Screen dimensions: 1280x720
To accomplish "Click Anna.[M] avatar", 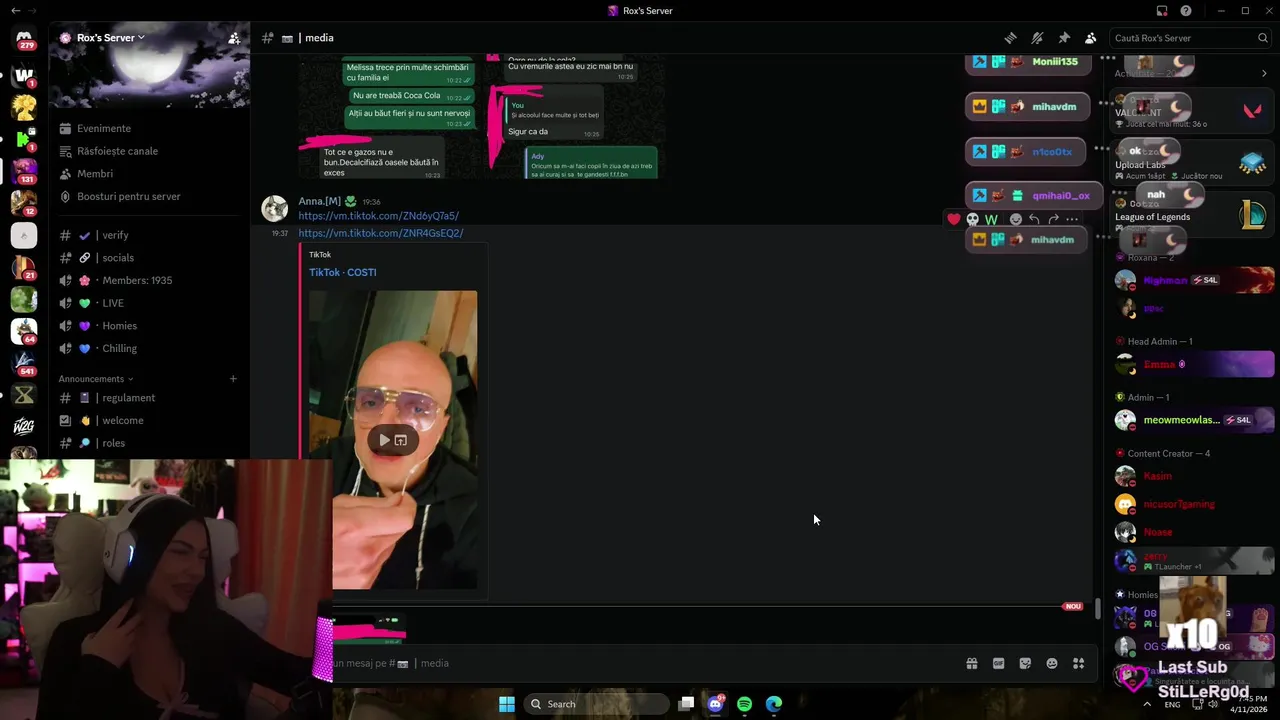I will pos(275,208).
